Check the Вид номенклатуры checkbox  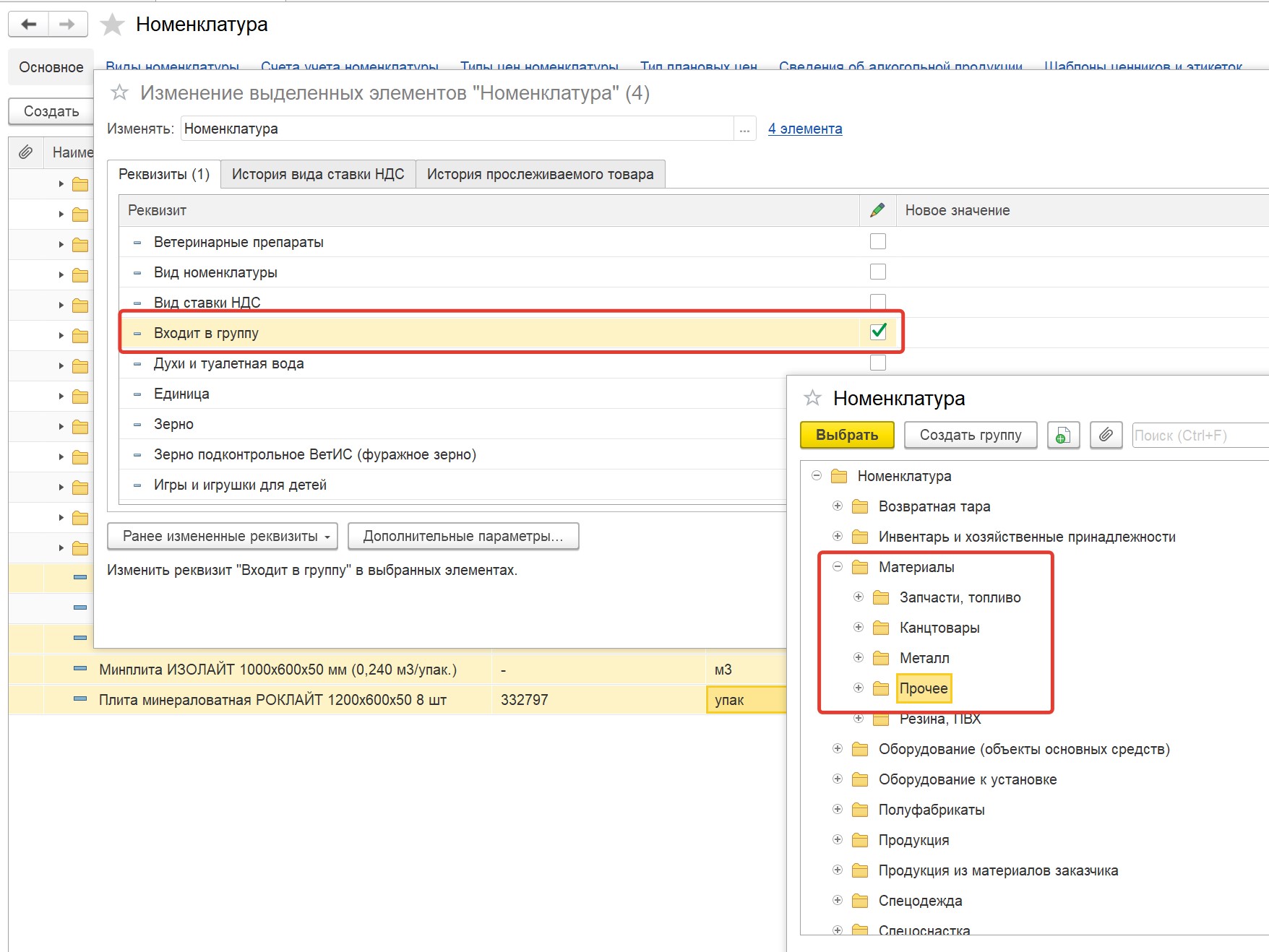878,272
